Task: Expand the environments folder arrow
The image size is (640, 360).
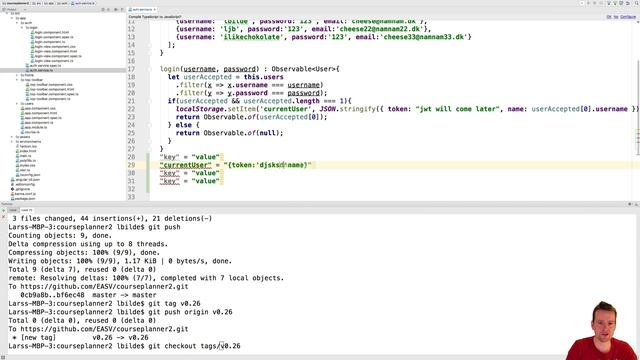Action: [x=12, y=142]
